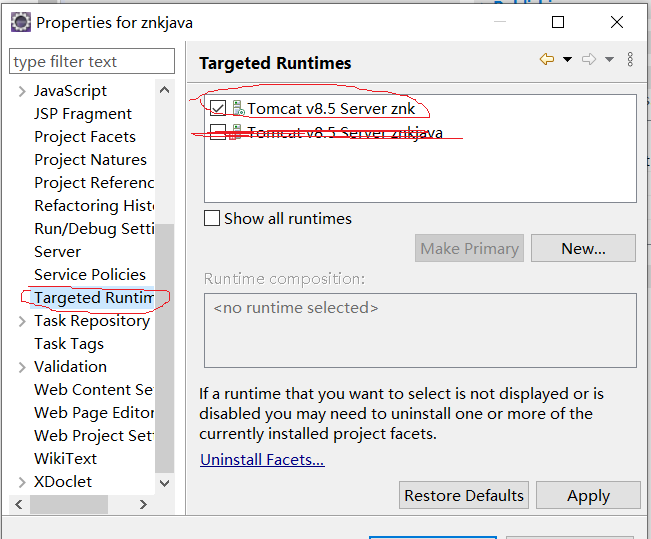Select Task Repository in the tree
651x539 pixels.
coord(92,321)
